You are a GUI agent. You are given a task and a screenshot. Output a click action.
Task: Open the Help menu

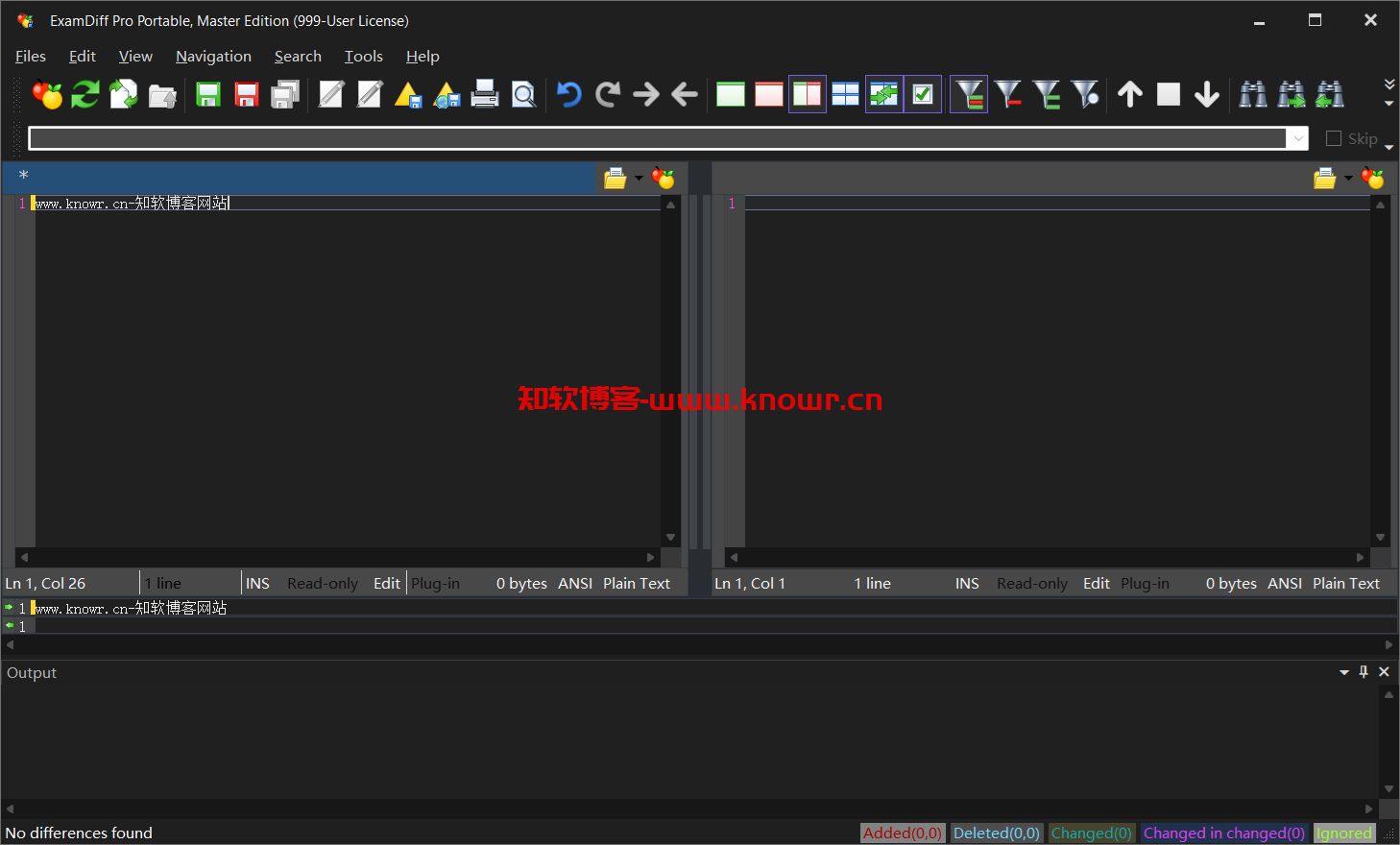422,57
